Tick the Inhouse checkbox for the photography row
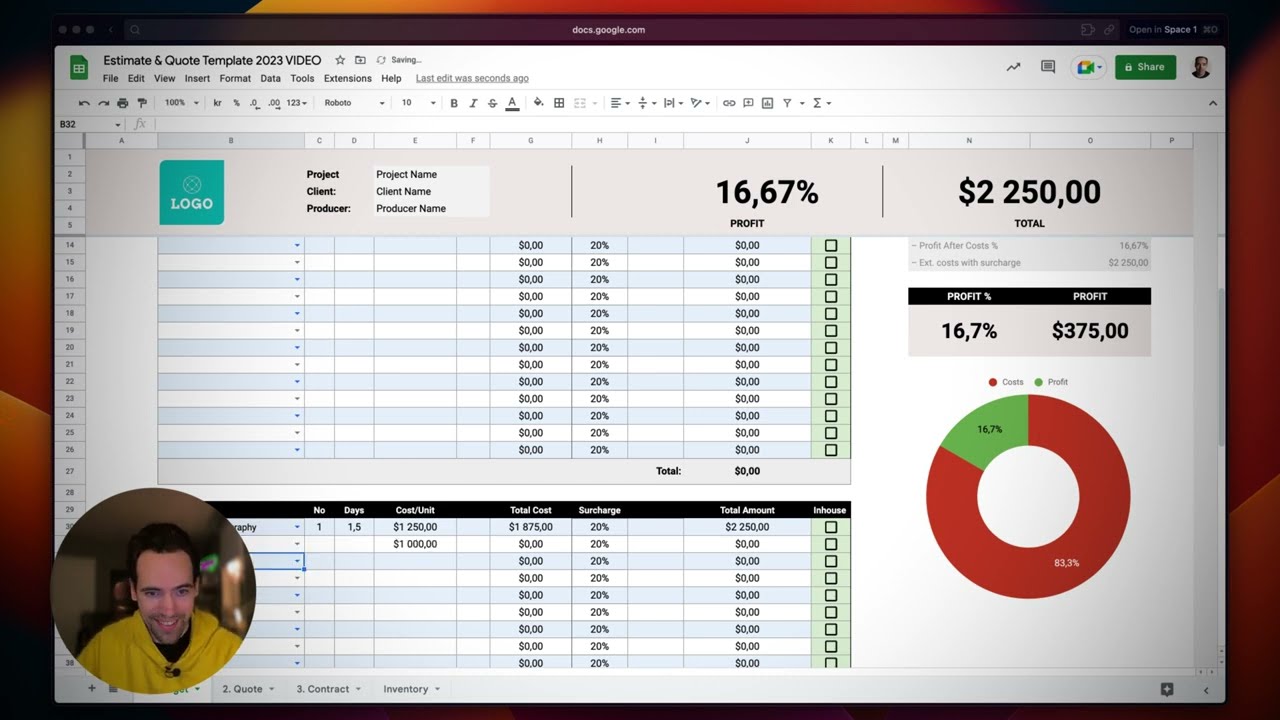The width and height of the screenshot is (1280, 720). click(x=831, y=527)
